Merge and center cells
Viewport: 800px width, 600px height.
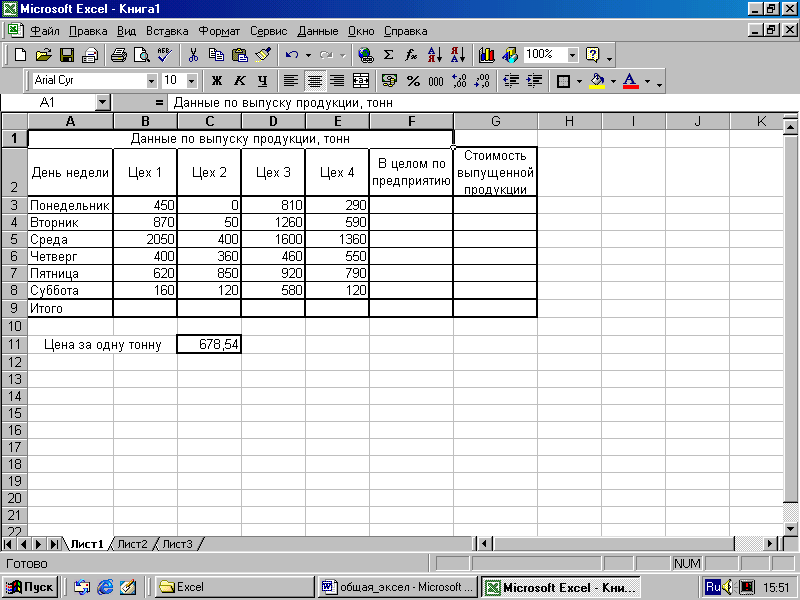click(x=361, y=81)
